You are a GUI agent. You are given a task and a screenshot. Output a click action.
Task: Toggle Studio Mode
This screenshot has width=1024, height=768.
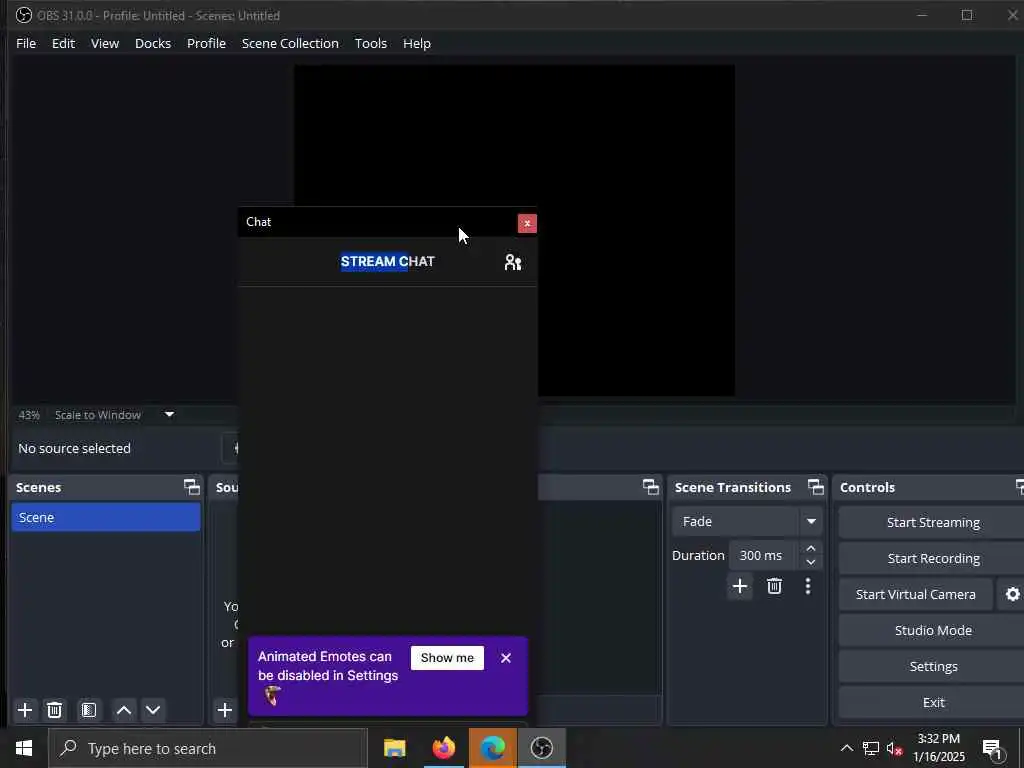[x=933, y=630]
